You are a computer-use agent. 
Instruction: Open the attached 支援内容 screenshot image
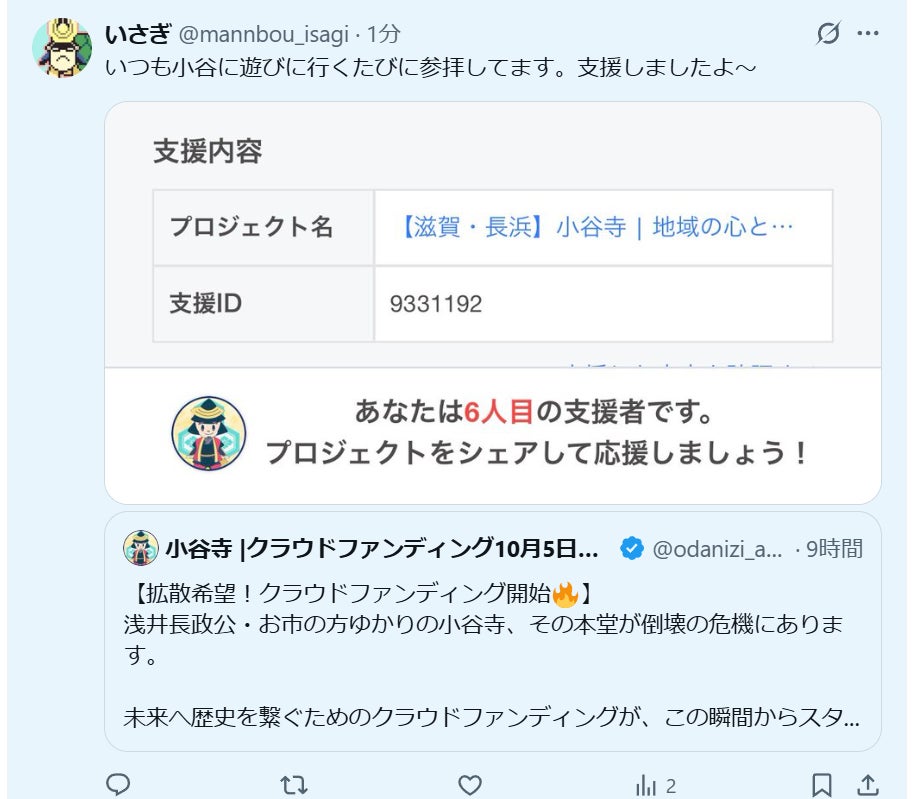point(493,302)
